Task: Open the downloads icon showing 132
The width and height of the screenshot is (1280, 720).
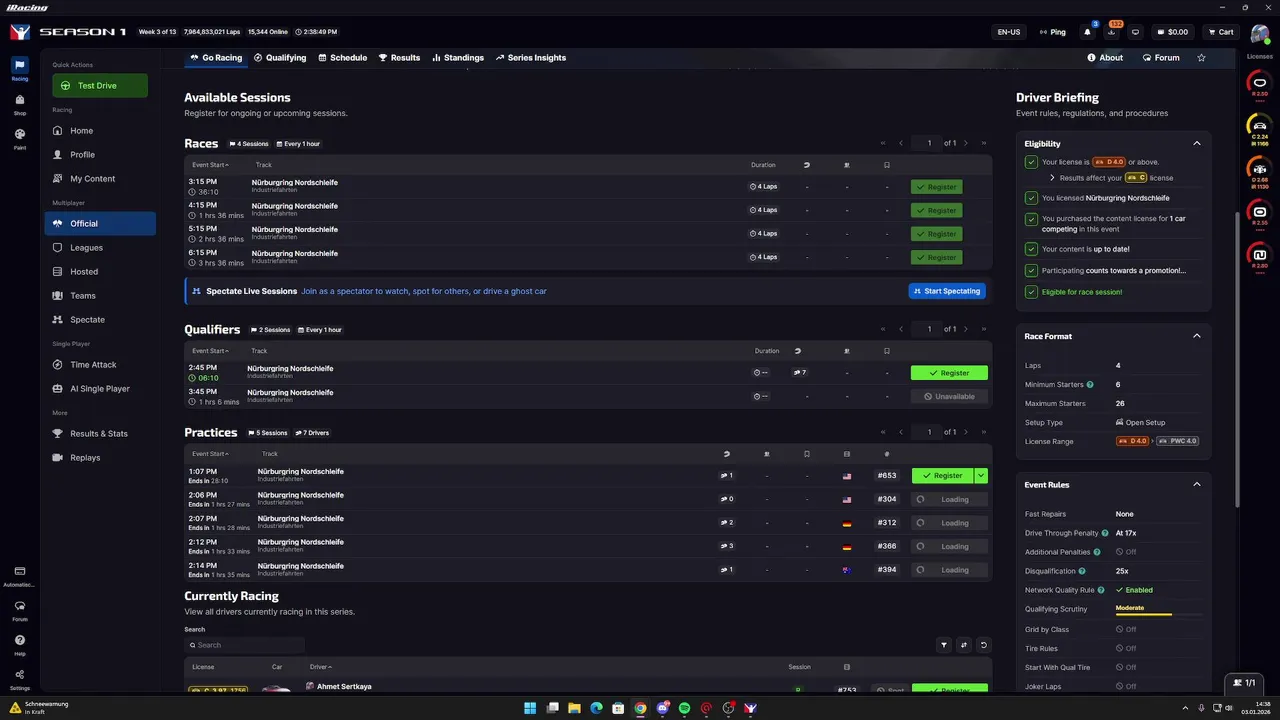Action: tap(1111, 32)
